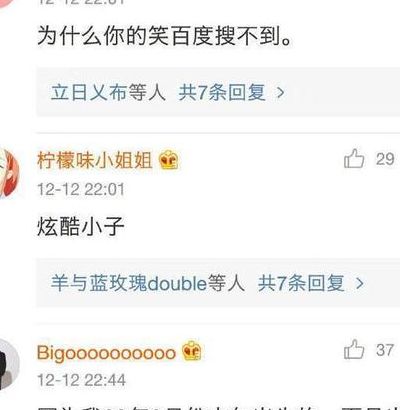Select comment 为什么你的笑百度搜不到。

click(x=165, y=35)
